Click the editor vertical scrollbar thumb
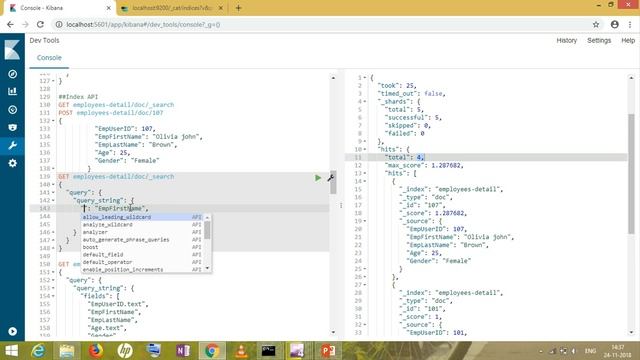640x360 pixels. pos(333,182)
